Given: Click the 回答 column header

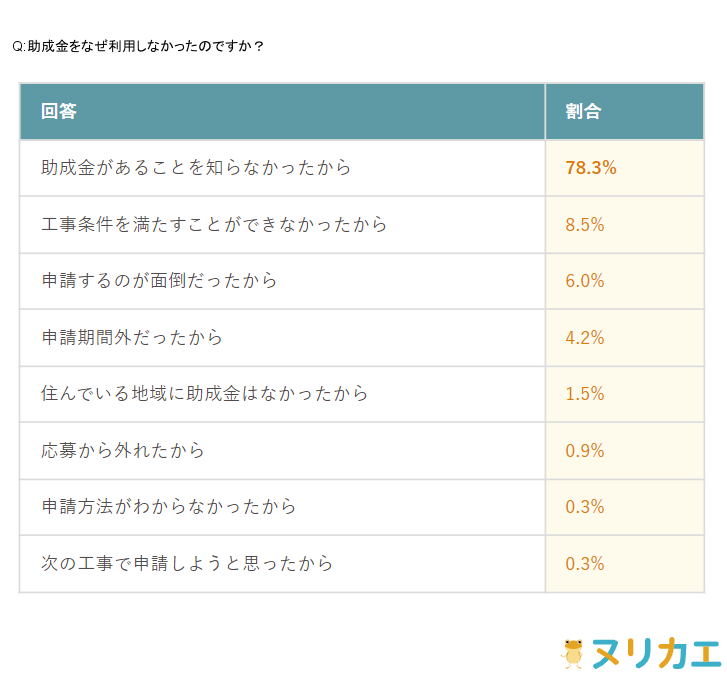Looking at the screenshot, I should pyautogui.click(x=59, y=111).
